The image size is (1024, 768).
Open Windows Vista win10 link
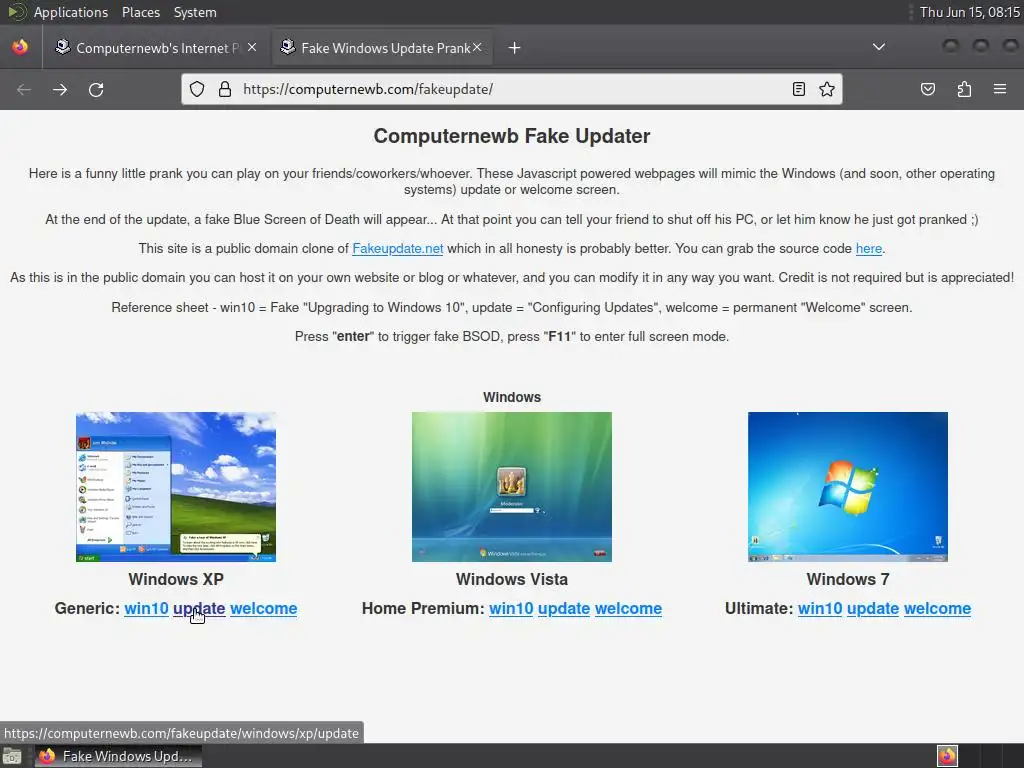pyautogui.click(x=511, y=609)
